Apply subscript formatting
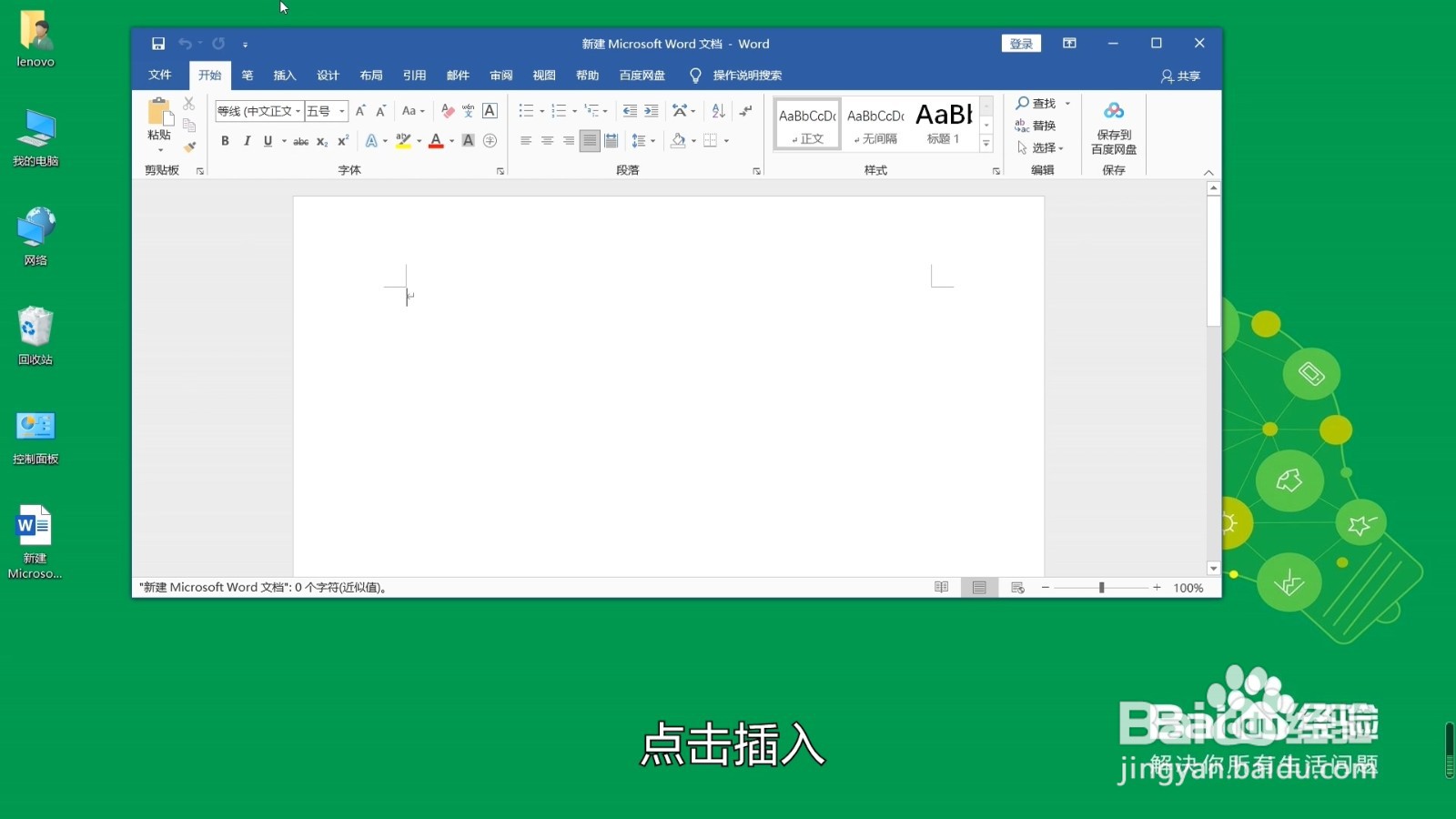The width and height of the screenshot is (1456, 819). tap(322, 141)
